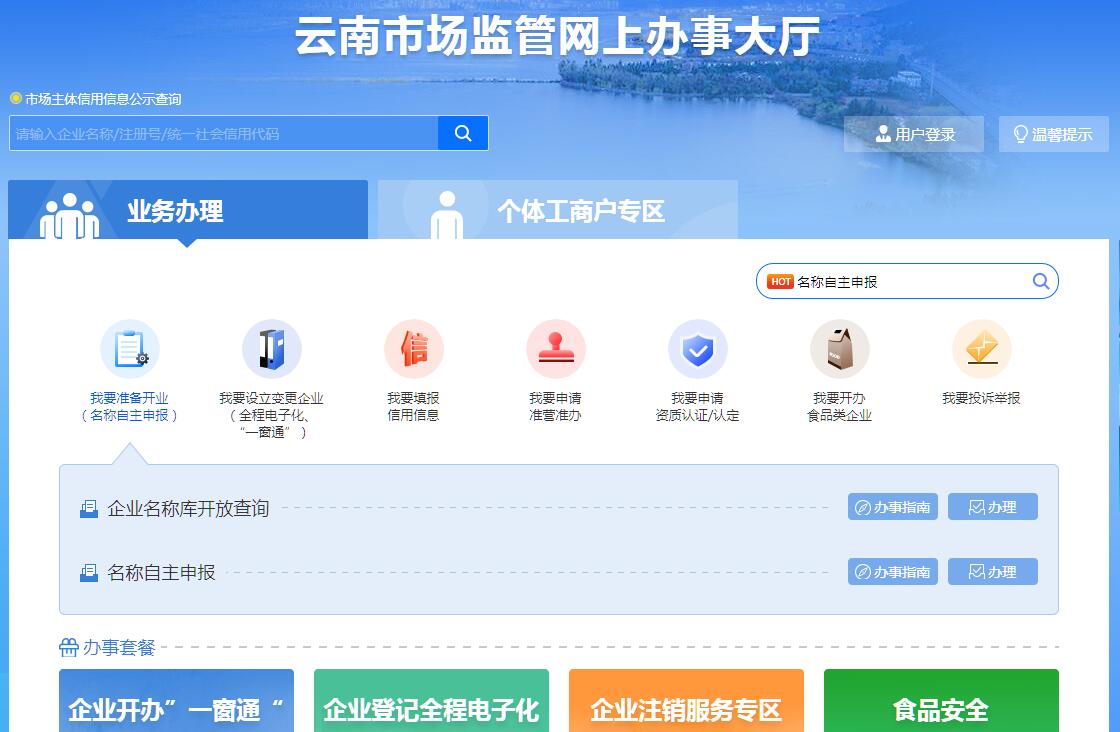Click the icon beside 名称自主申报 row
This screenshot has width=1120, height=732.
[89, 573]
